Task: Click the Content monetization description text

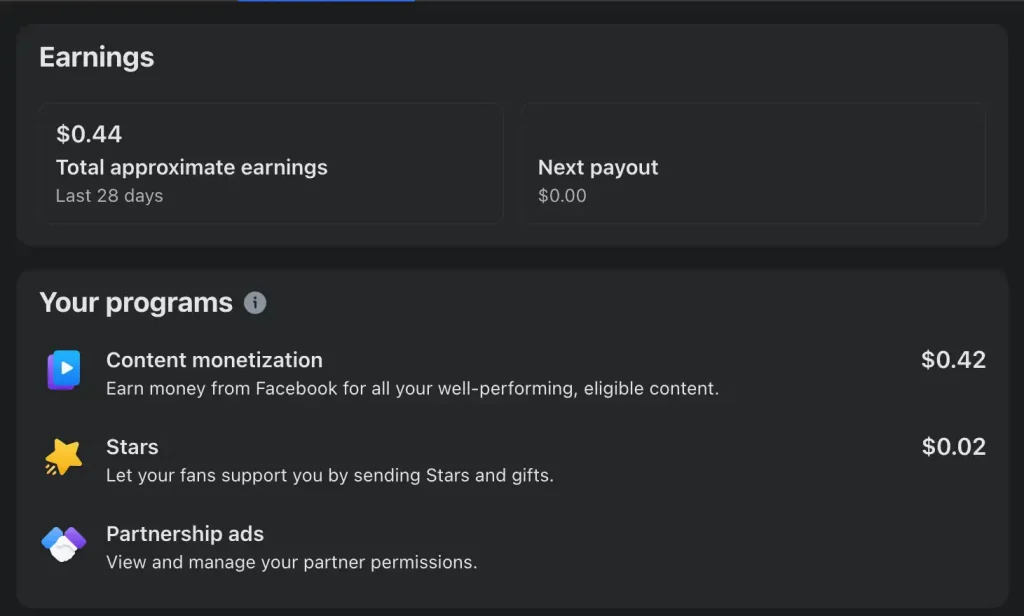Action: (x=412, y=388)
